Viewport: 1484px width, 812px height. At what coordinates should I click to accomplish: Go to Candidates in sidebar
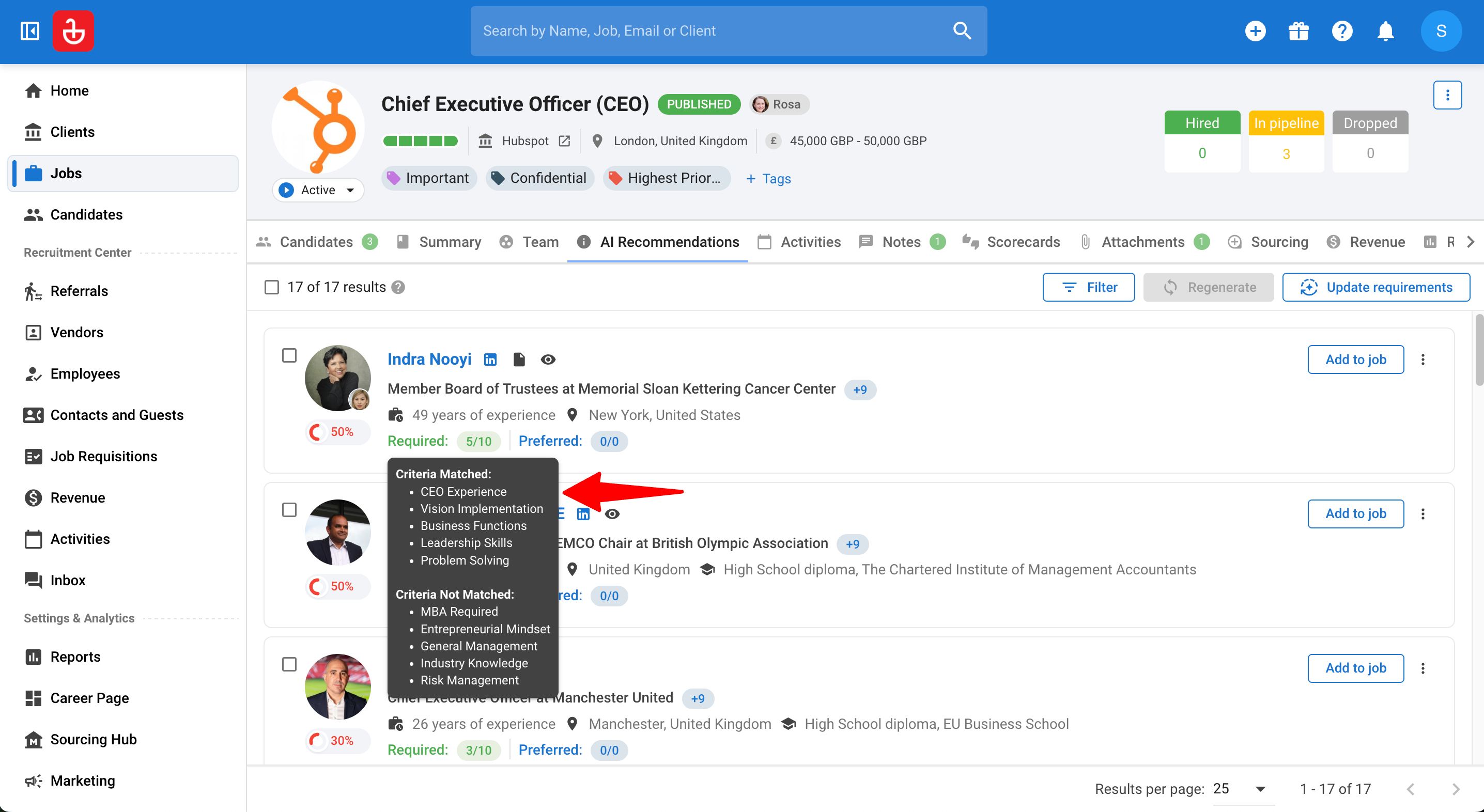[x=86, y=215]
